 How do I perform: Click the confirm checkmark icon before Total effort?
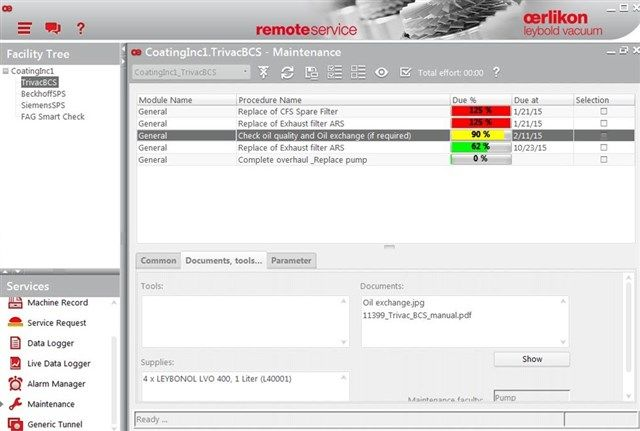(405, 72)
